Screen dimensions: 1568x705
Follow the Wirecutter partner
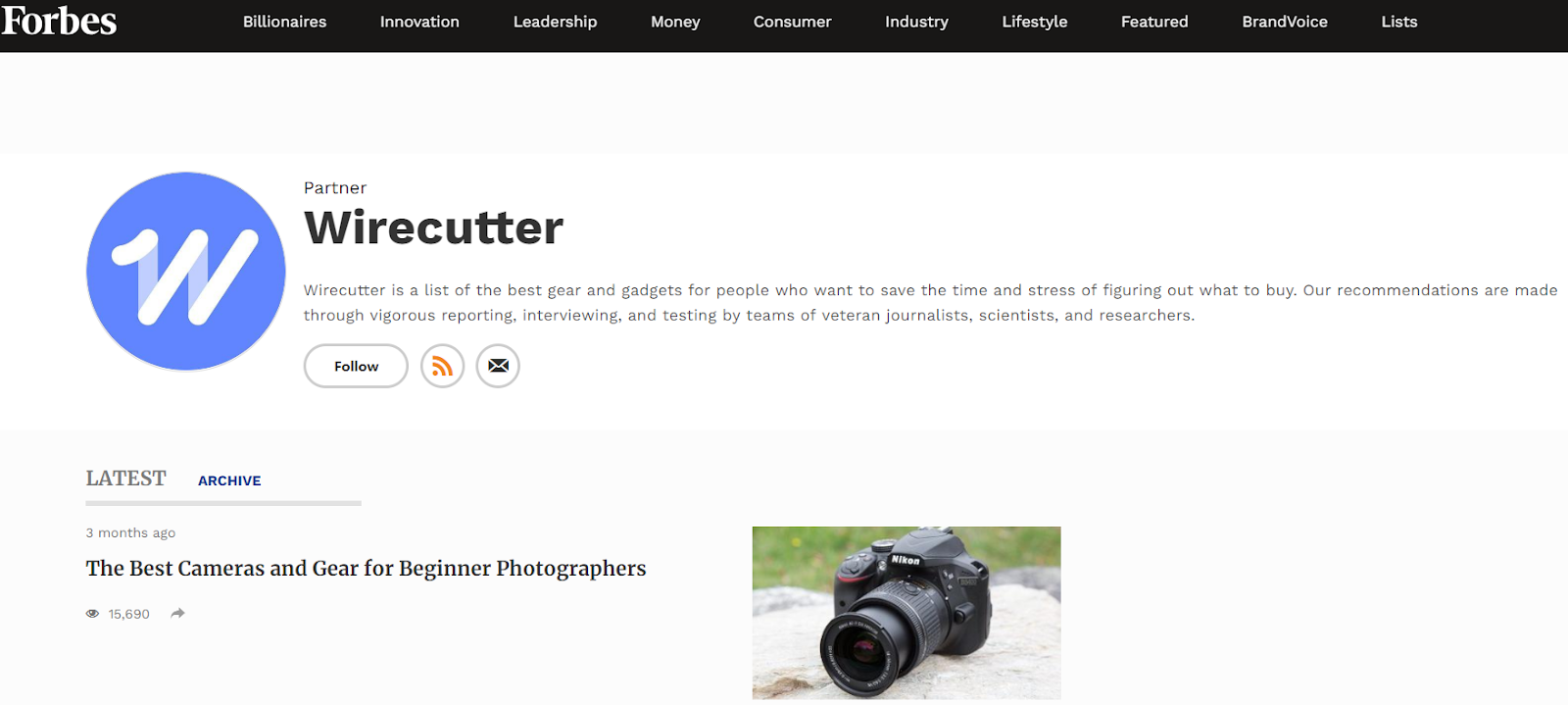pos(356,366)
